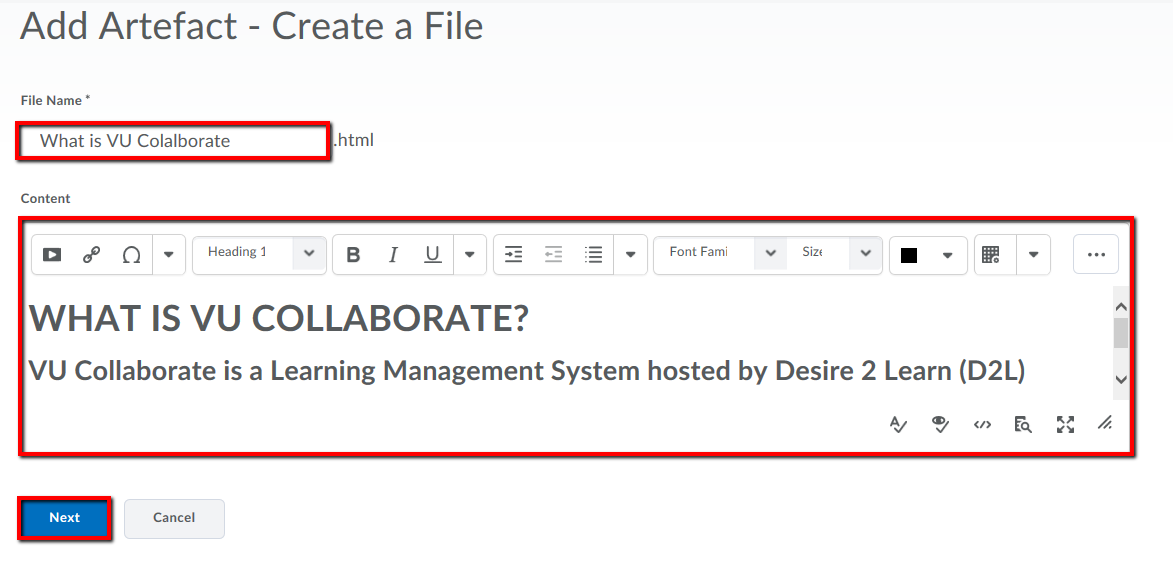Open the Heading 1 format dropdown
1173x567 pixels.
(260, 255)
